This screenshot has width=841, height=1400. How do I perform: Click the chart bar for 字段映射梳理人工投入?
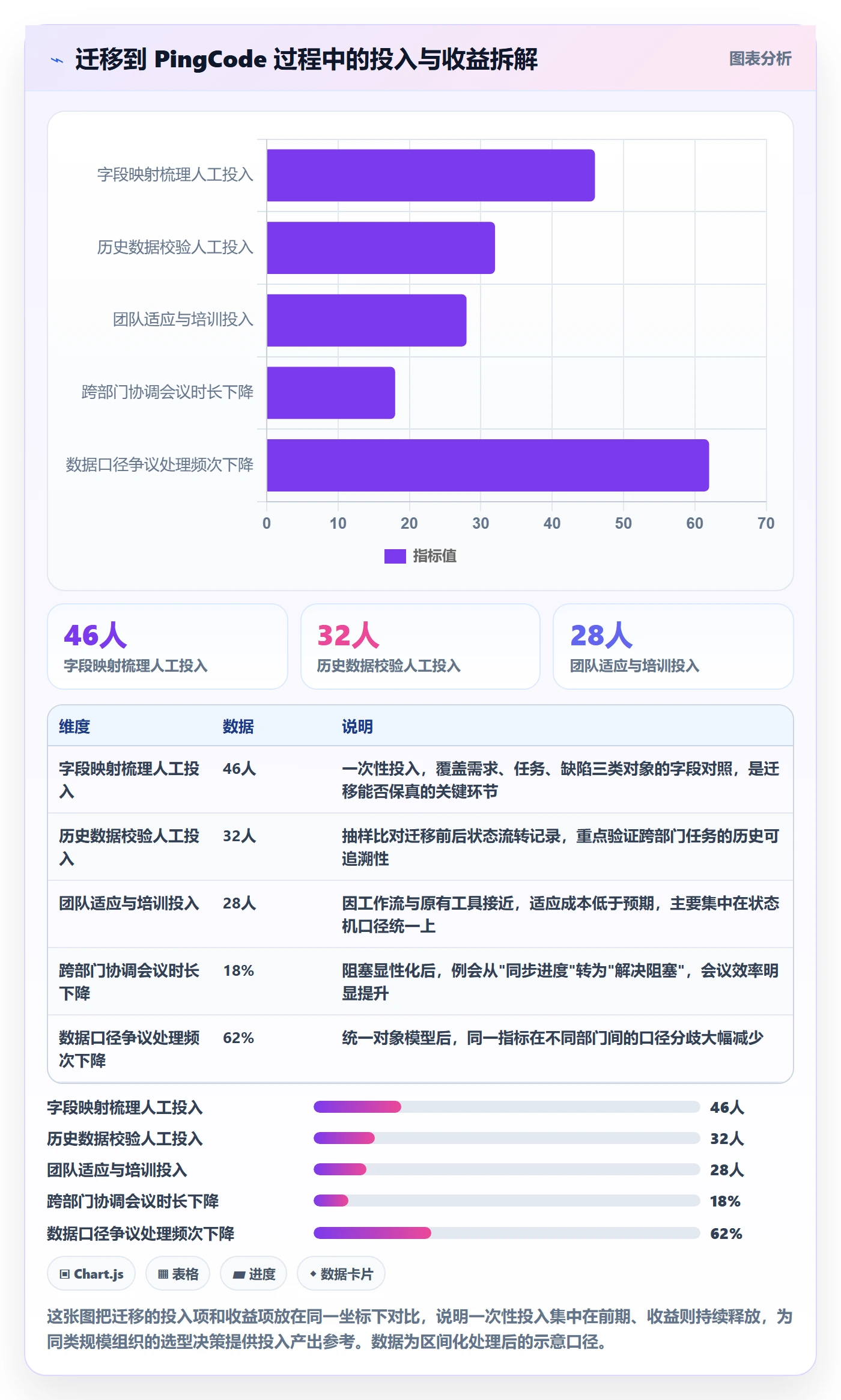(431, 175)
